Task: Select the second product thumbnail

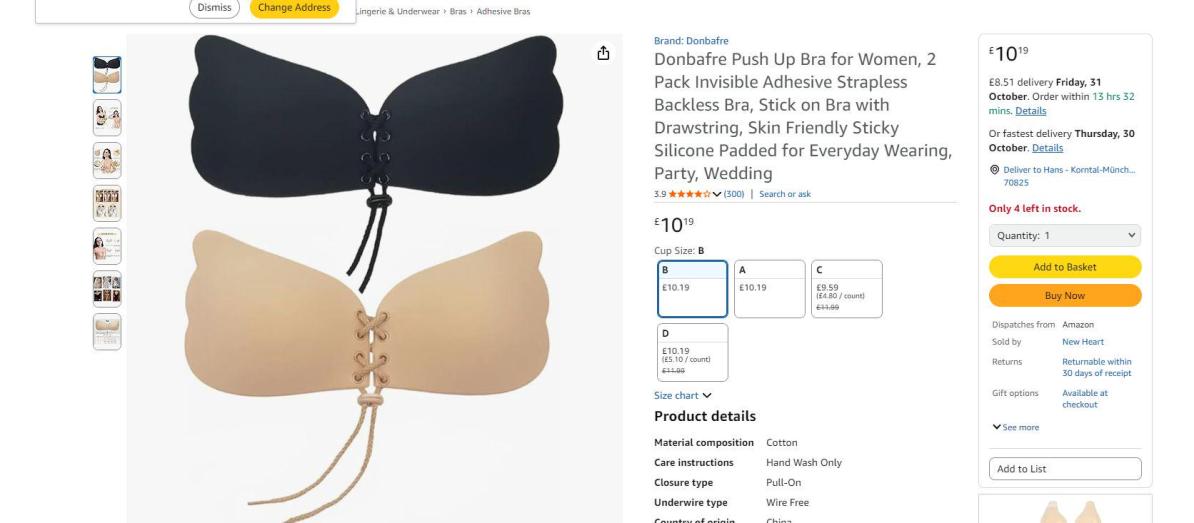Action: pos(107,118)
